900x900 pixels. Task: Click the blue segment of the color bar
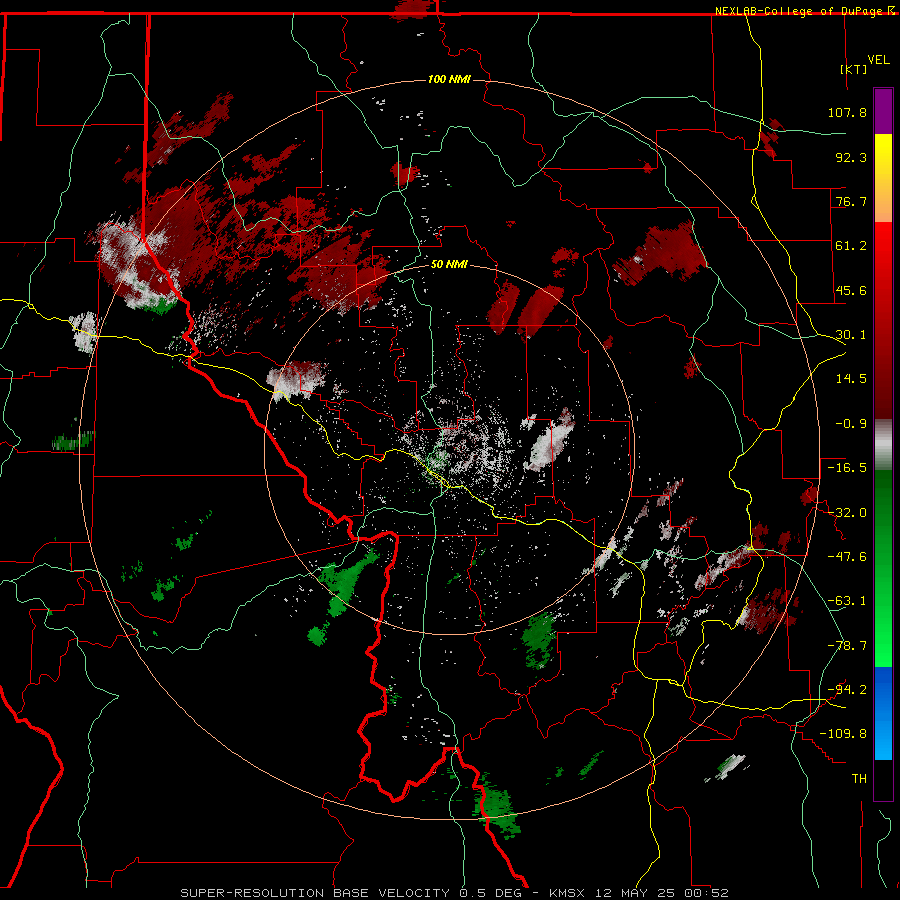[883, 713]
